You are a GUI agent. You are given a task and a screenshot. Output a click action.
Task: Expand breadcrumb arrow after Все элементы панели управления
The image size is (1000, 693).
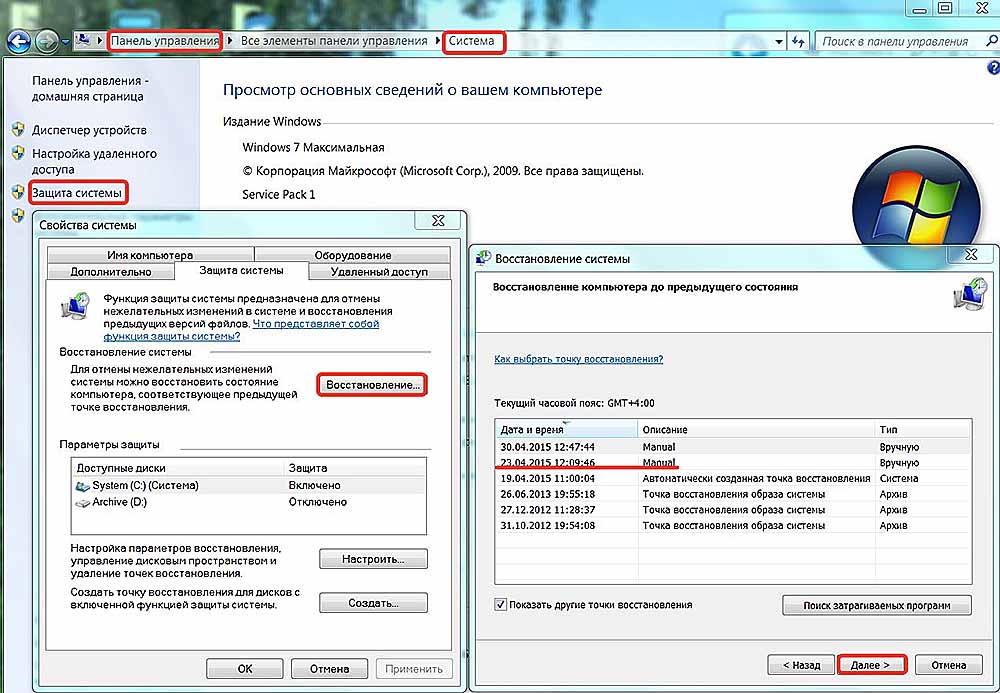click(436, 42)
